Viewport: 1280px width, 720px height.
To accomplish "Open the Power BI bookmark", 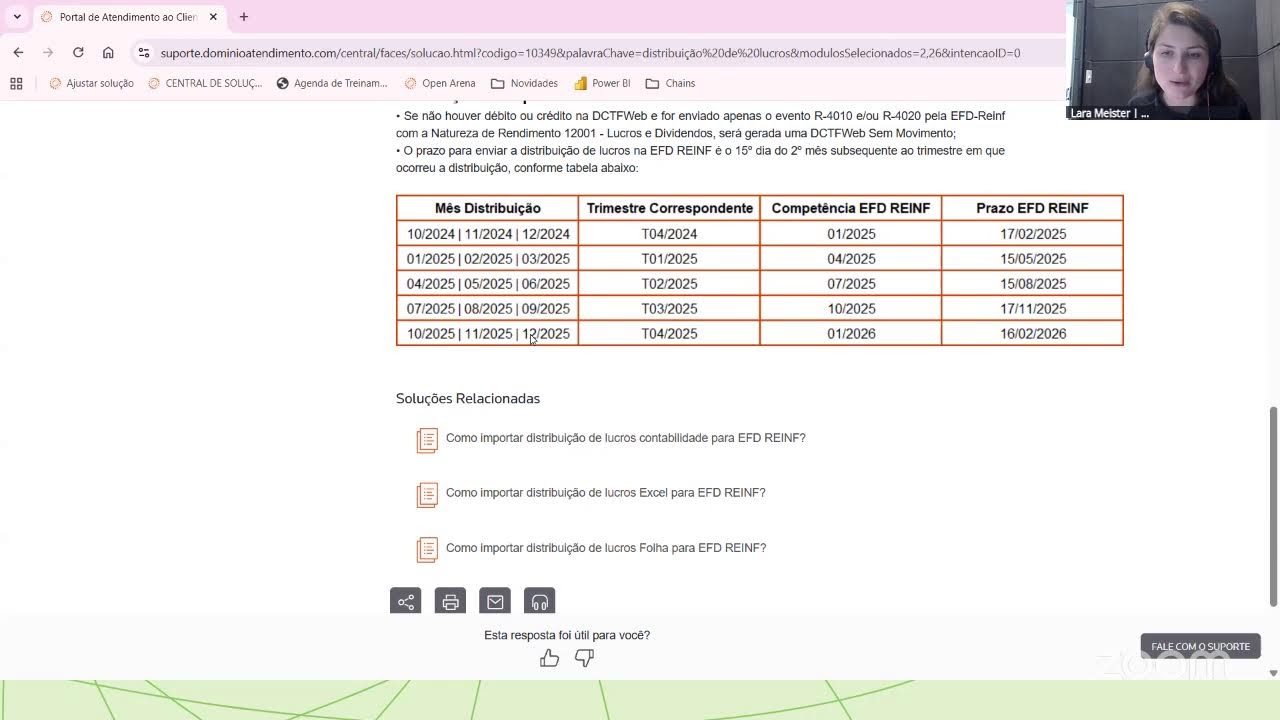I will 602,83.
